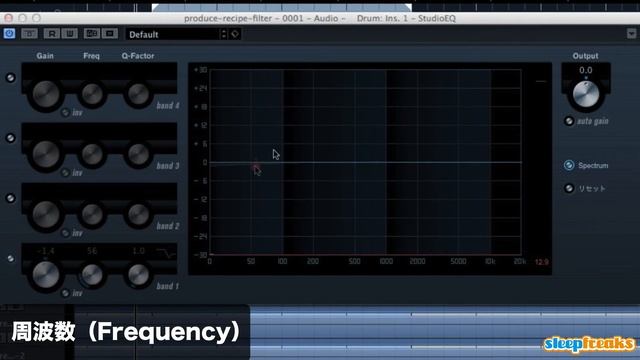Click the Q-Factor column label

pyautogui.click(x=138, y=56)
